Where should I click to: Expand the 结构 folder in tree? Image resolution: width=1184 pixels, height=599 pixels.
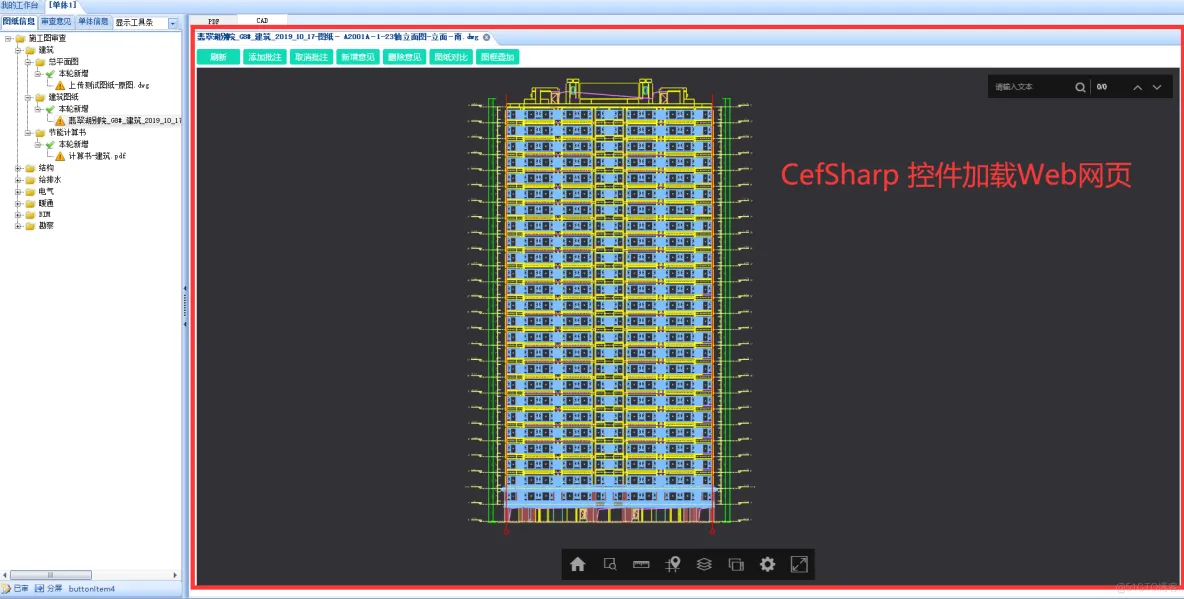point(18,168)
